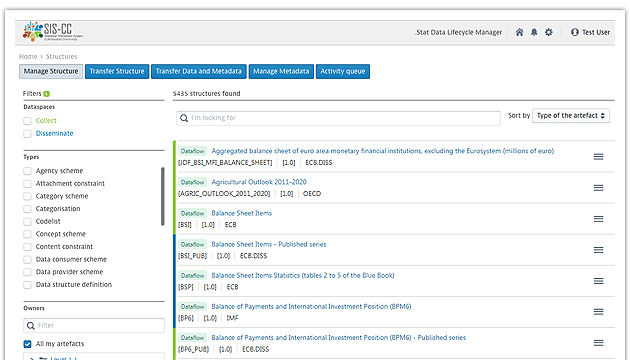
Task: Open Aggregated balance sheet of euro area dataflow
Action: [x=382, y=151]
